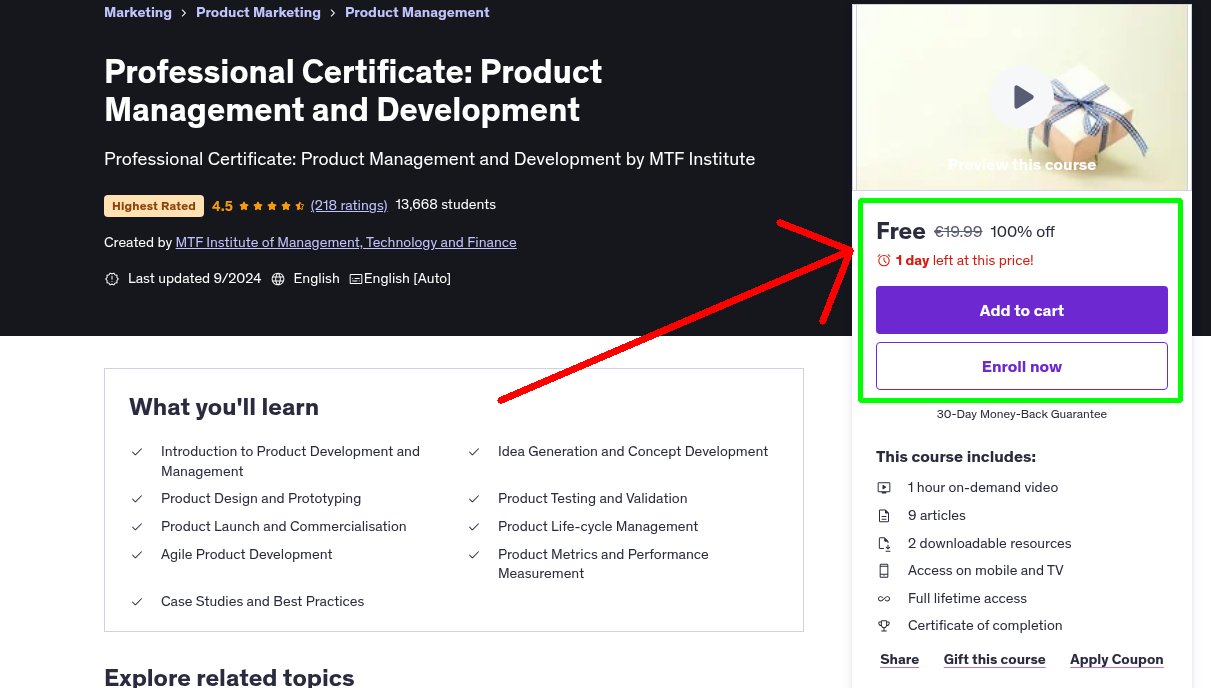Click the globe language icon
This screenshot has height=688, width=1211.
pyautogui.click(x=278, y=279)
